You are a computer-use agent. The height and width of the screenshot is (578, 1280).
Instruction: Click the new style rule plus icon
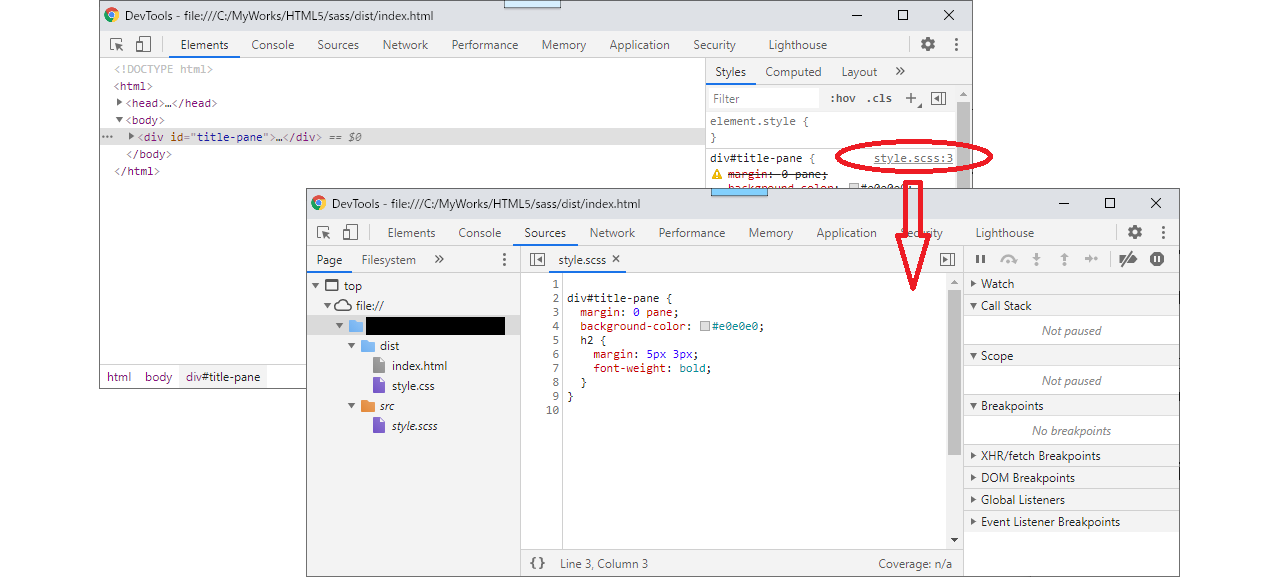point(911,98)
